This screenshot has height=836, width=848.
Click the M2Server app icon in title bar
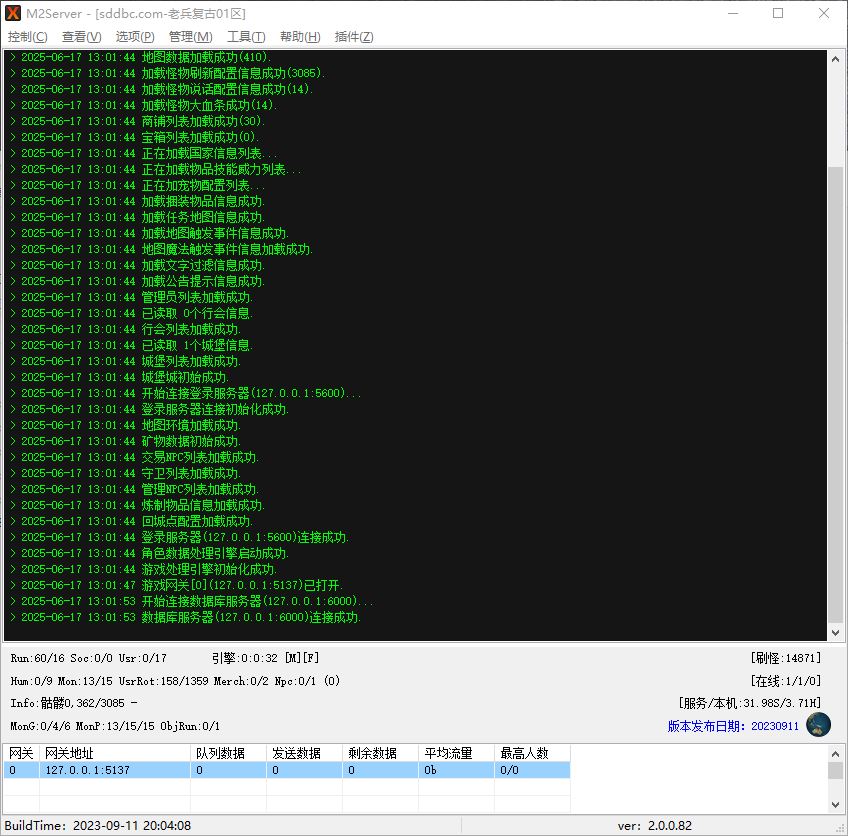(x=13, y=13)
